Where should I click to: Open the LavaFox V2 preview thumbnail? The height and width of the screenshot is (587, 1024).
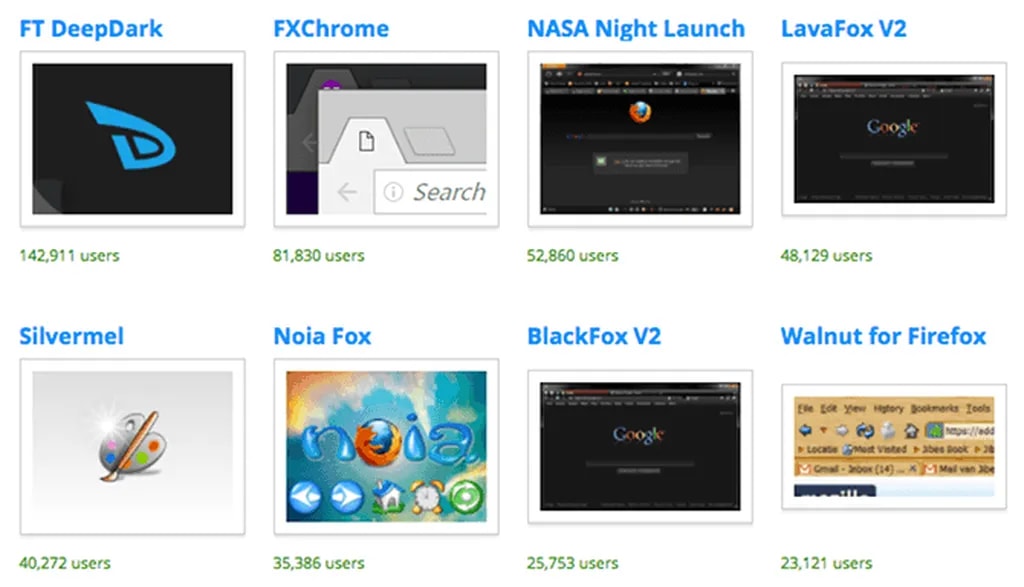coord(894,139)
